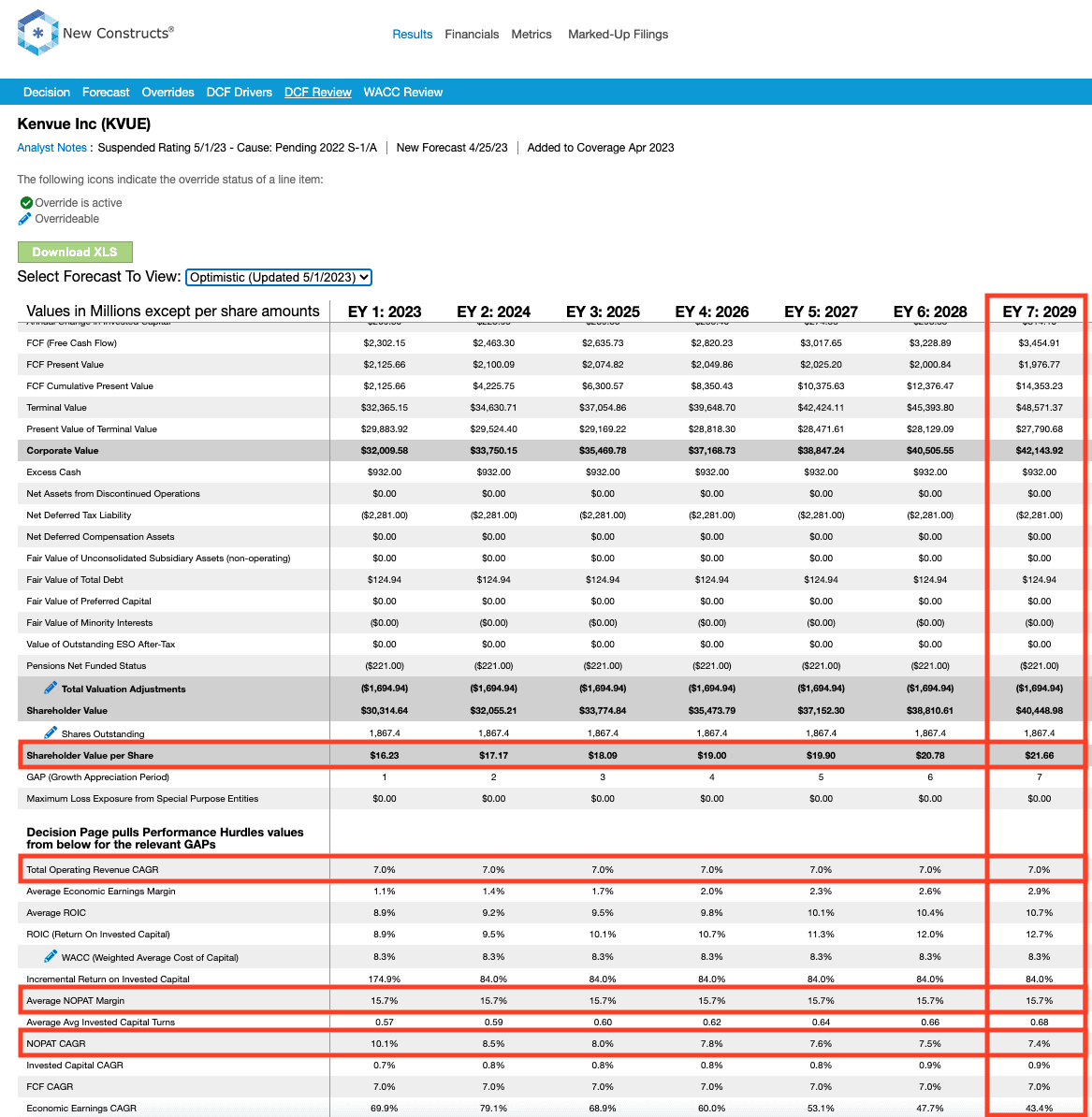This screenshot has height=1117, width=1092.
Task: Click the Average ROIC row label
Action: click(x=56, y=912)
